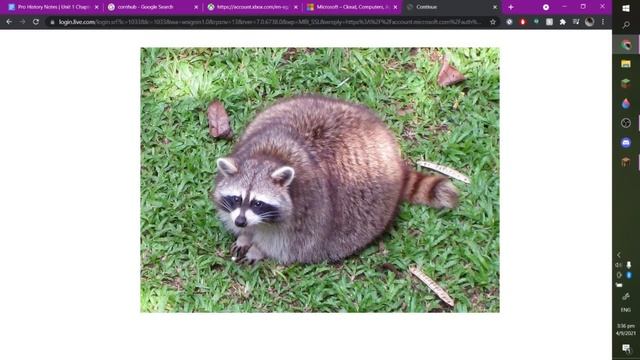Click the microphone tray icon
The height and width of the screenshot is (360, 640).
629,265
